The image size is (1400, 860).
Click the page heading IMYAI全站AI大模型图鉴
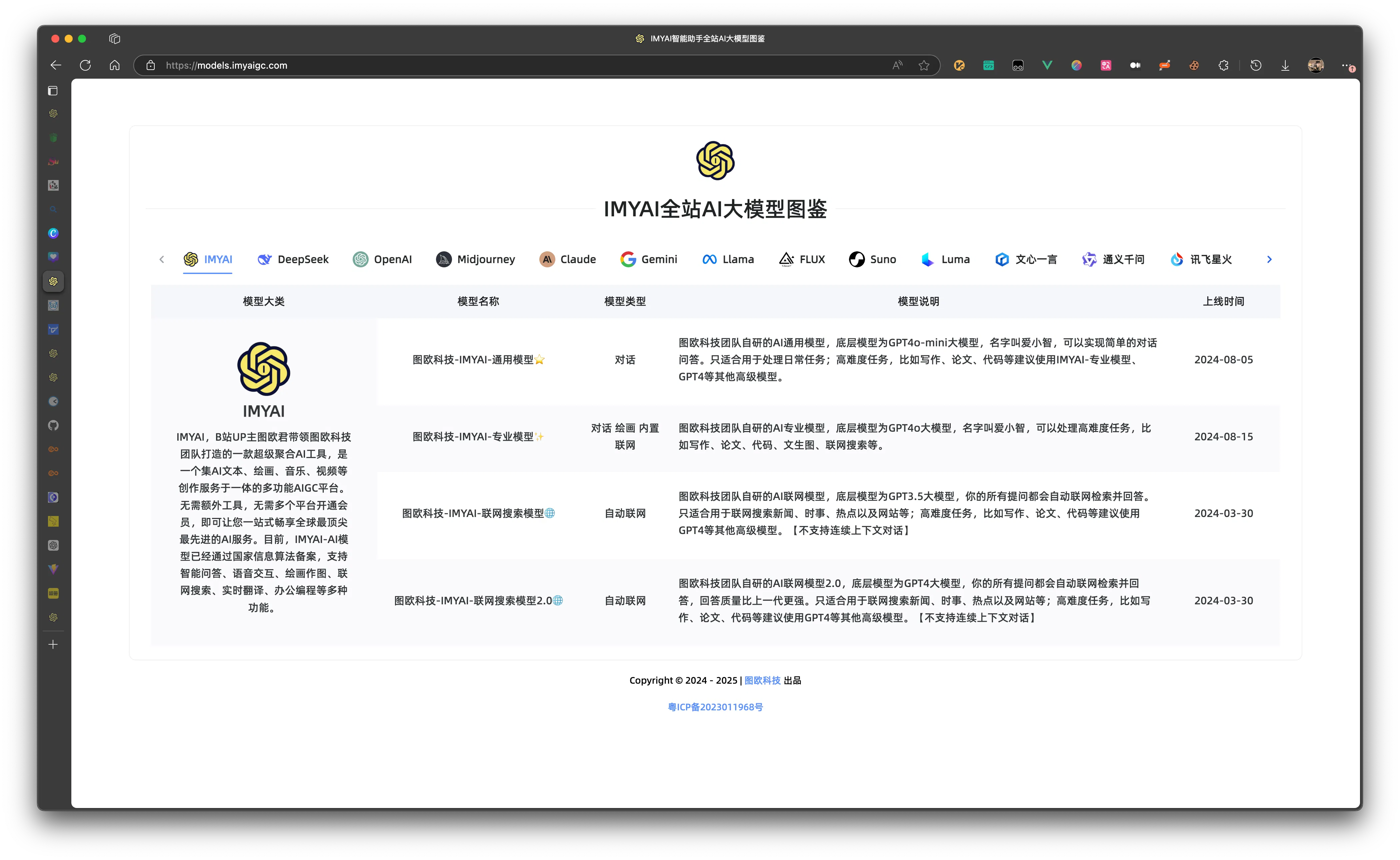[715, 209]
